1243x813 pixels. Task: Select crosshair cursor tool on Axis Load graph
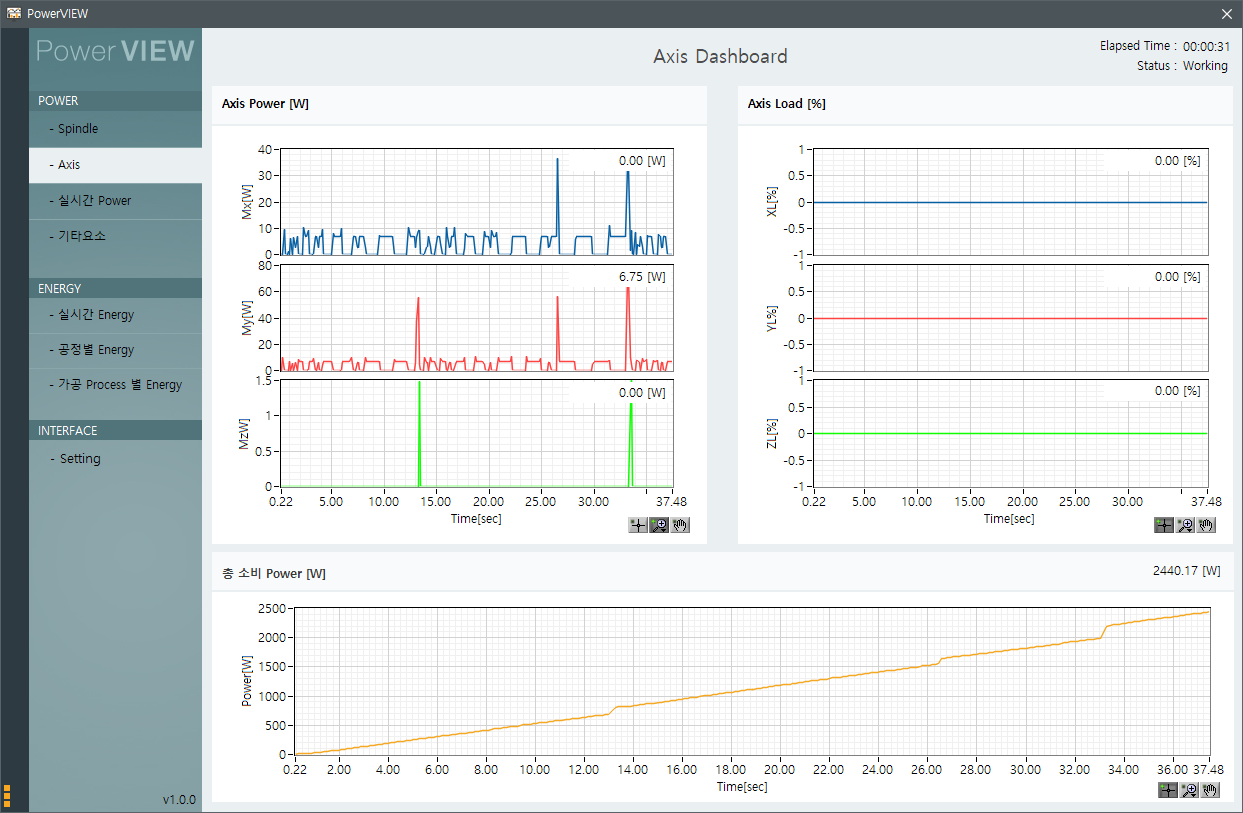(1163, 525)
